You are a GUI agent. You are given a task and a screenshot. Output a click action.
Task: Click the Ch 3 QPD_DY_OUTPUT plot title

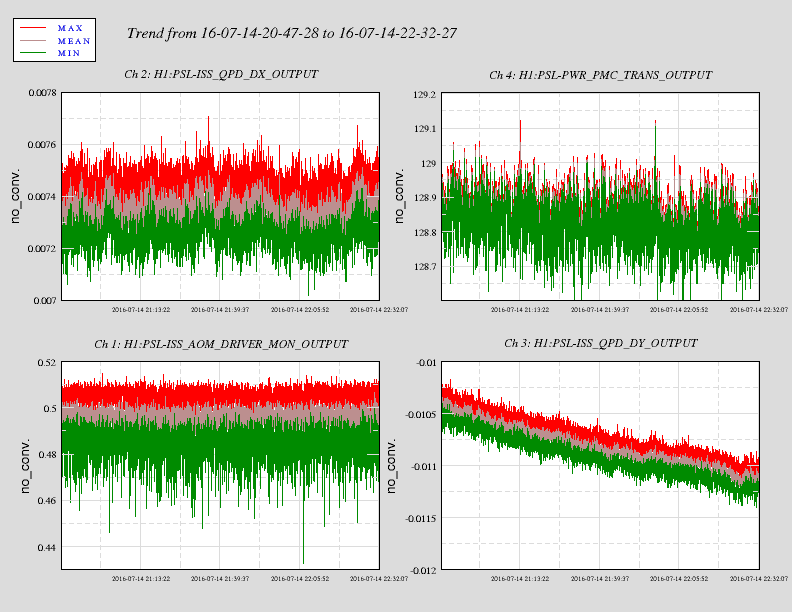(x=601, y=343)
